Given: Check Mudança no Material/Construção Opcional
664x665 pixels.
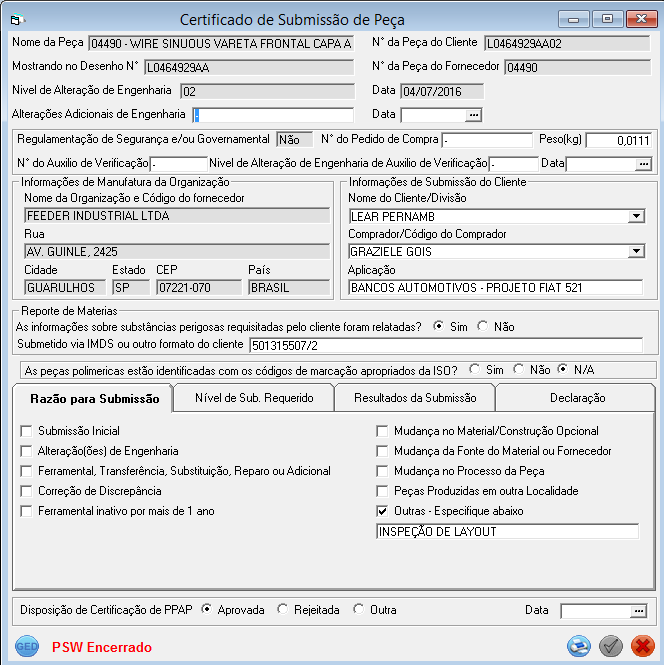Looking at the screenshot, I should tap(382, 431).
